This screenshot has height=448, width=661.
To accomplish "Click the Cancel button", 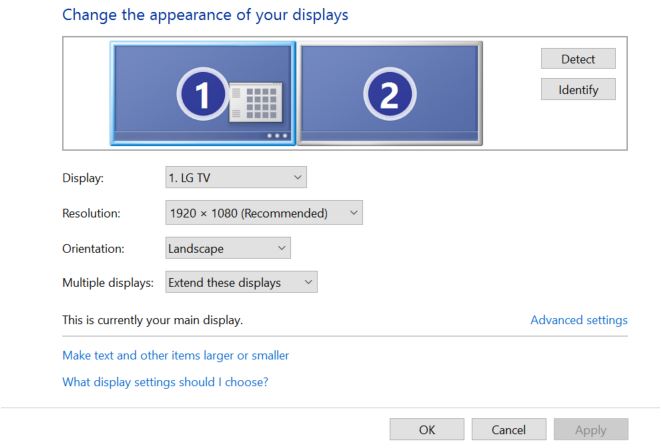I will tap(508, 429).
